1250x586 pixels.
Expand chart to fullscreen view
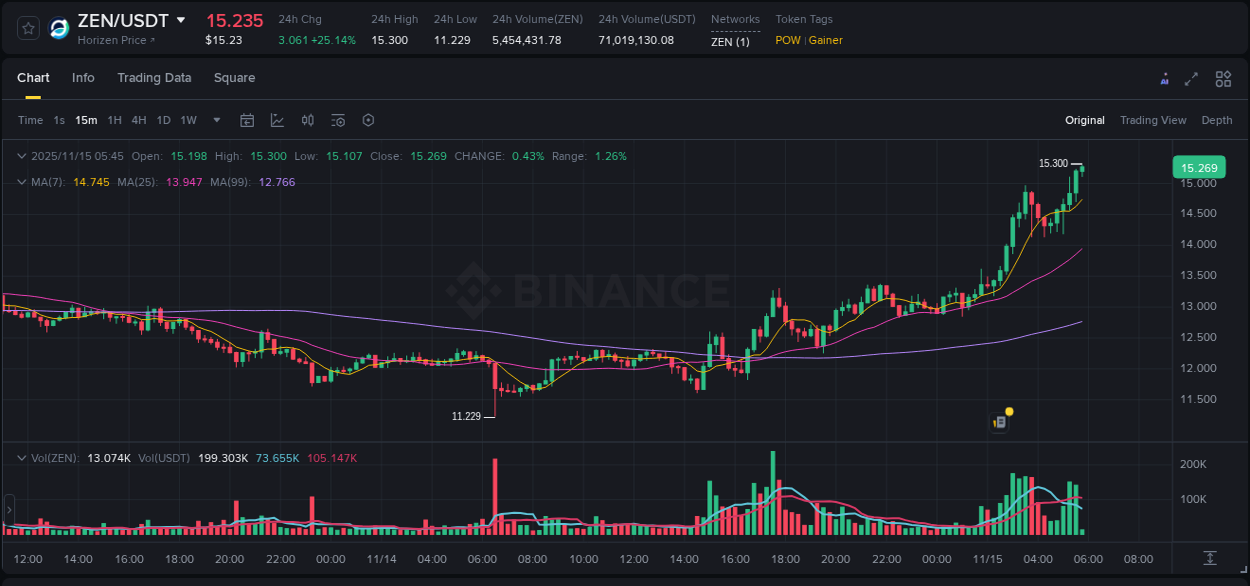point(1192,78)
